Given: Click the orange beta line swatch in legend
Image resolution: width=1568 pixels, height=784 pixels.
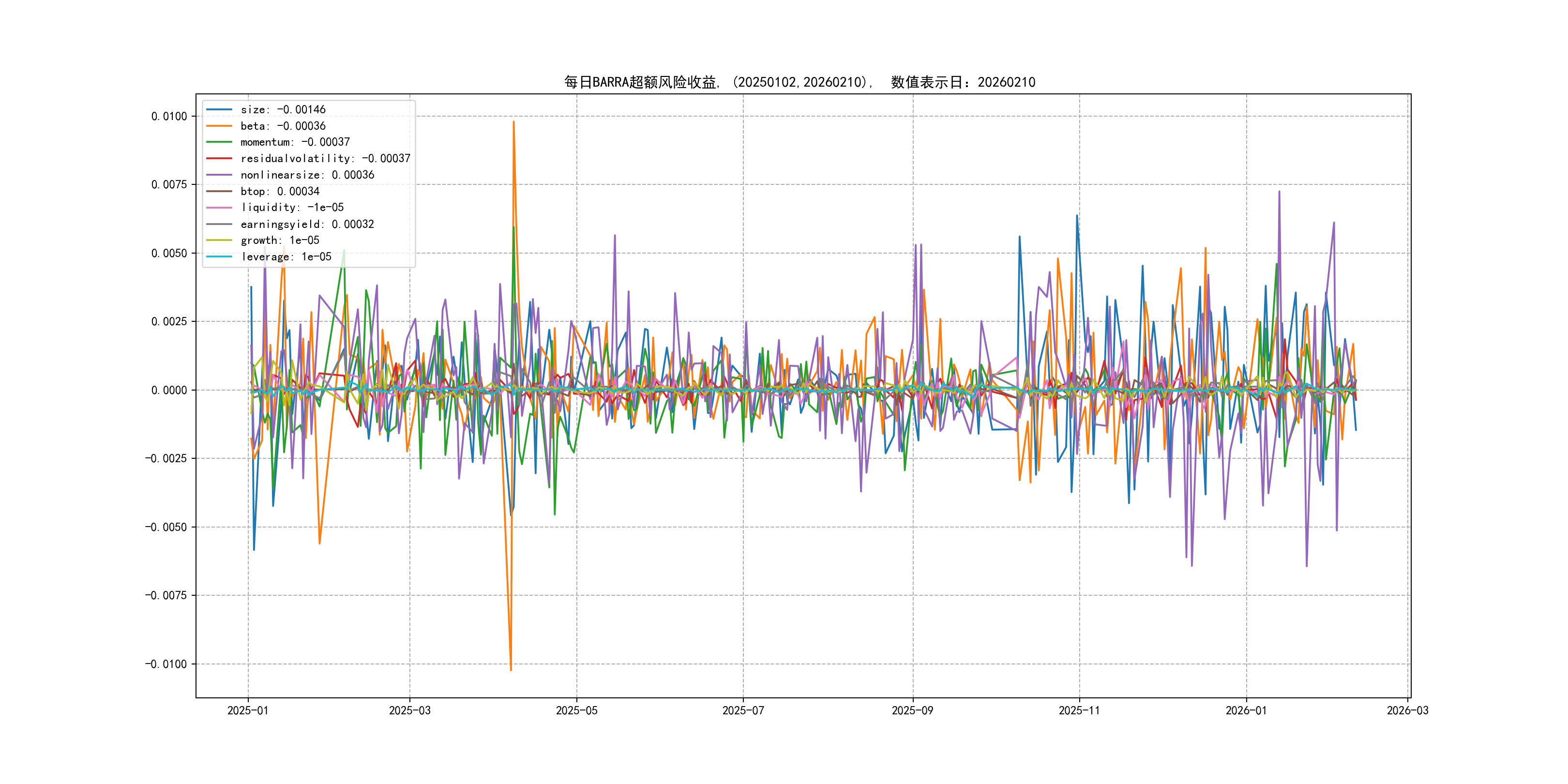Looking at the screenshot, I should point(219,126).
